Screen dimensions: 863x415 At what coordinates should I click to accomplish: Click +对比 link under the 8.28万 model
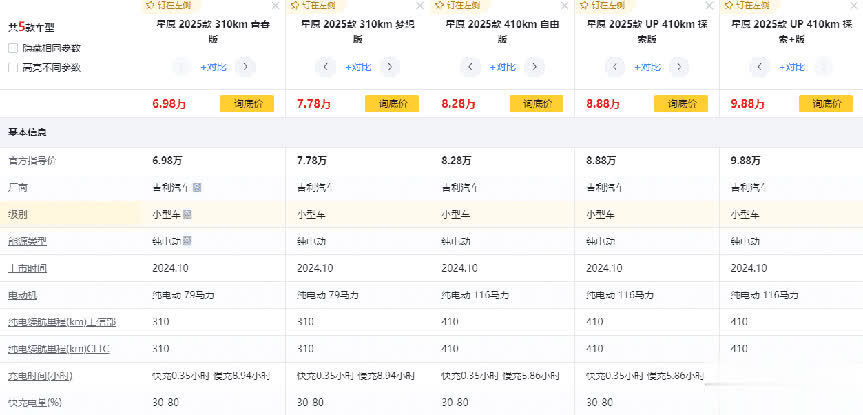click(503, 67)
